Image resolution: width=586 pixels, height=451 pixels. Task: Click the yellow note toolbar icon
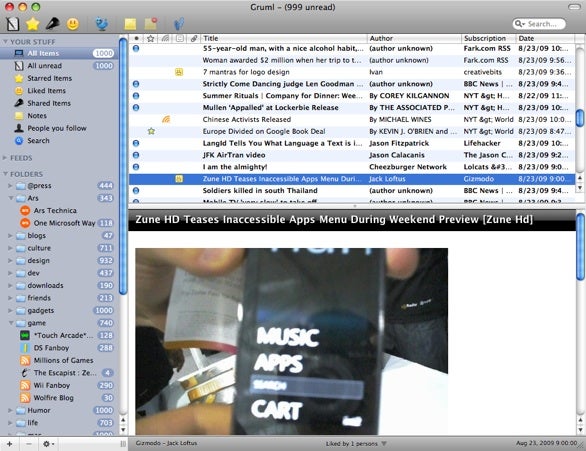130,24
